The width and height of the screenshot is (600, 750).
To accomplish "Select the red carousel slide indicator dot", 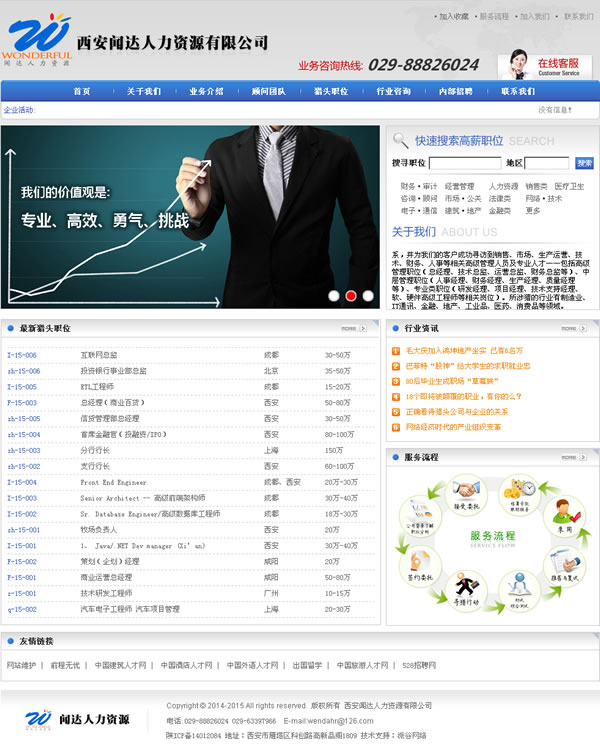I will pos(351,296).
